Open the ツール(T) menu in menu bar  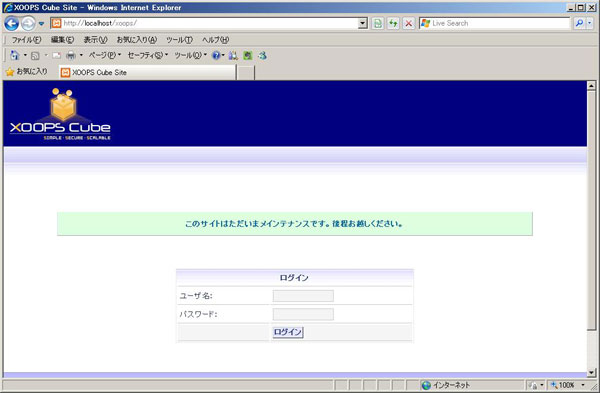pos(179,40)
